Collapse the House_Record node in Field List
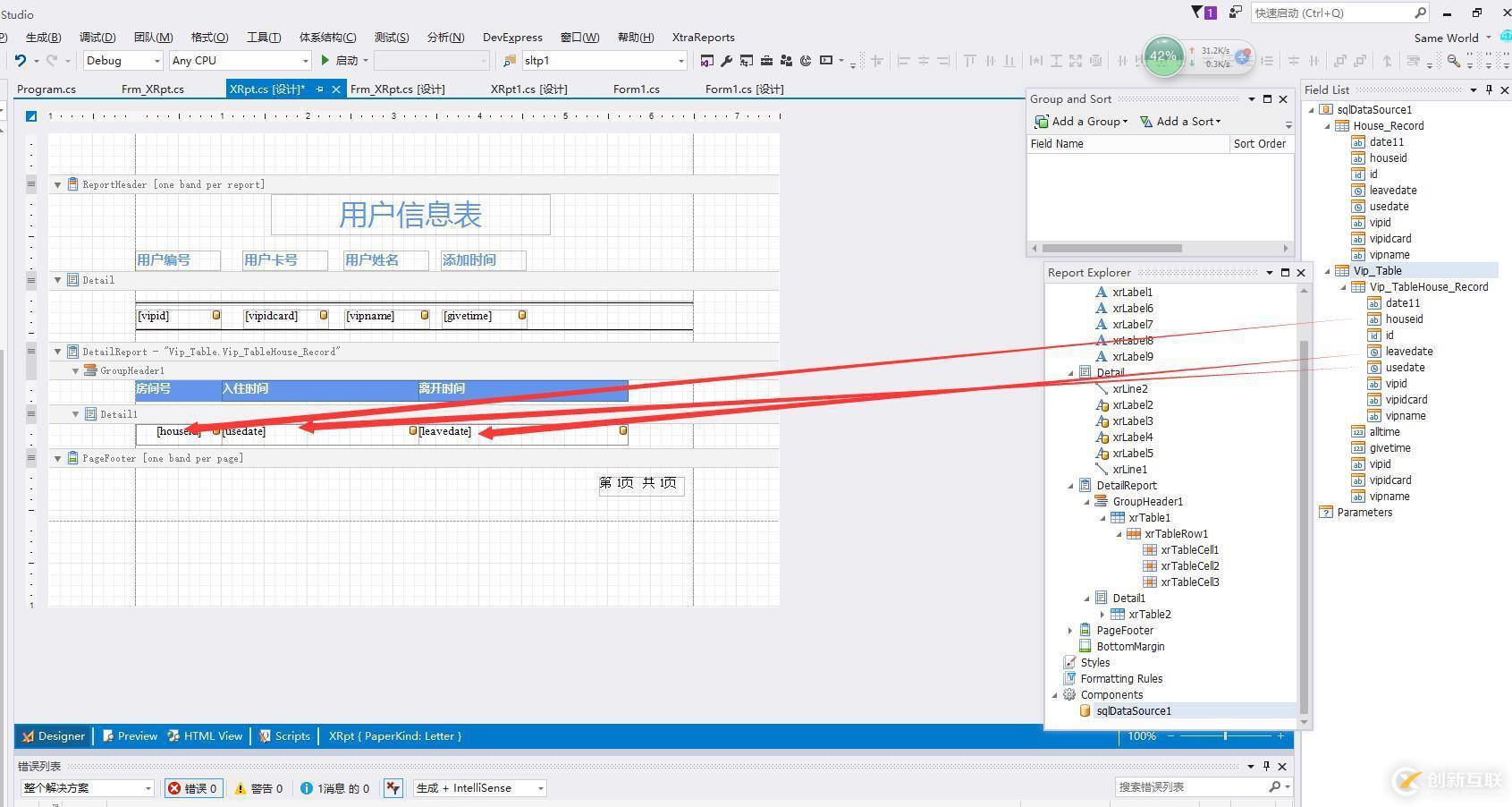Viewport: 1512px width, 807px height. click(x=1327, y=126)
